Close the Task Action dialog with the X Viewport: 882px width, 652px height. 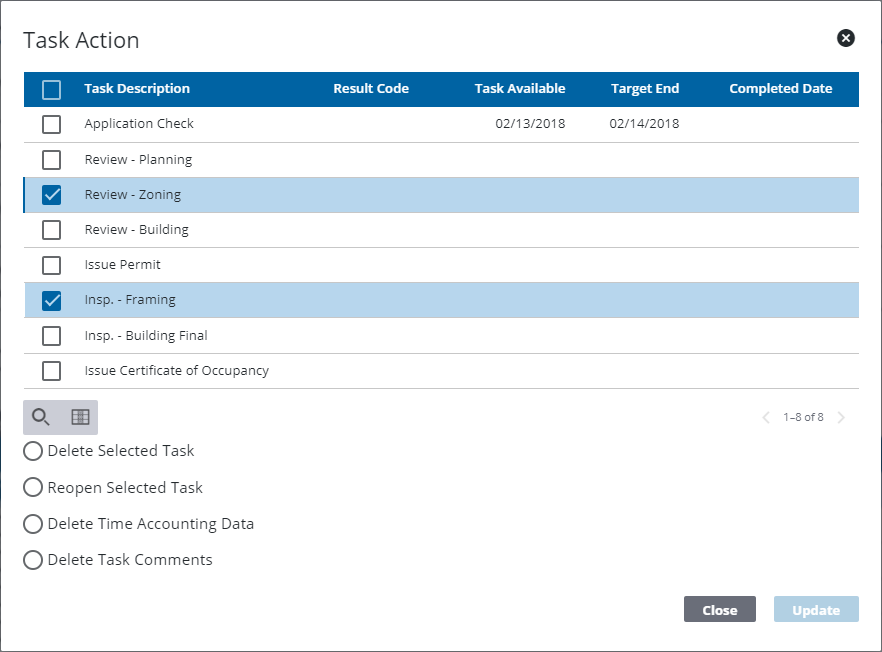(x=845, y=38)
